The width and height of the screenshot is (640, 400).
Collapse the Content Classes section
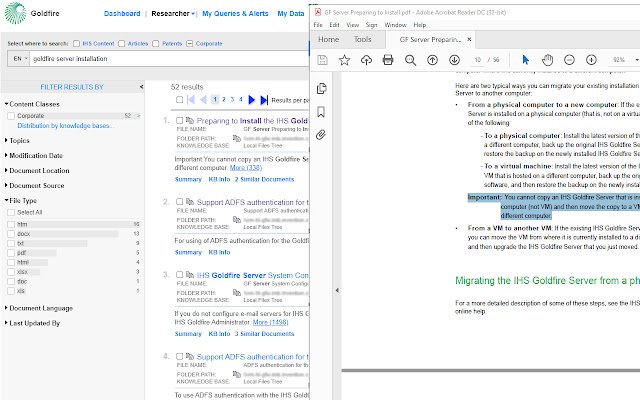point(7,104)
